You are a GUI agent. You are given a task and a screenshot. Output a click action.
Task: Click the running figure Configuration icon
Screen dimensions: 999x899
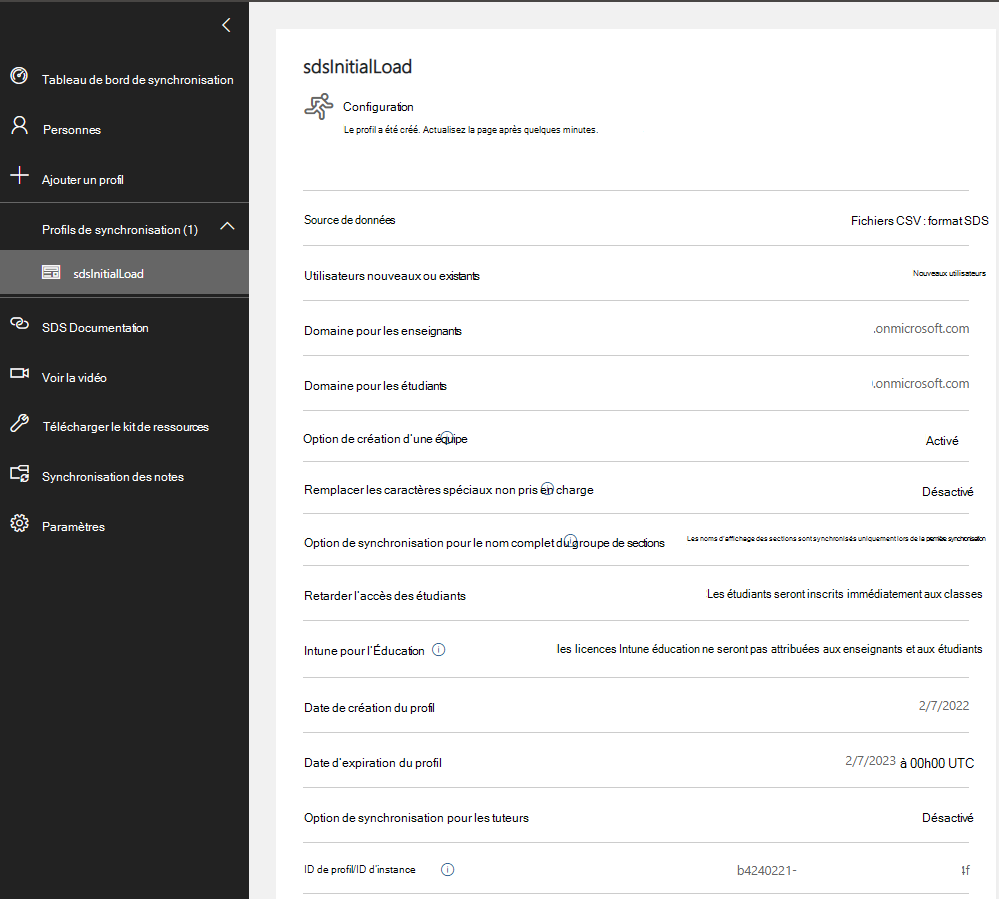318,107
